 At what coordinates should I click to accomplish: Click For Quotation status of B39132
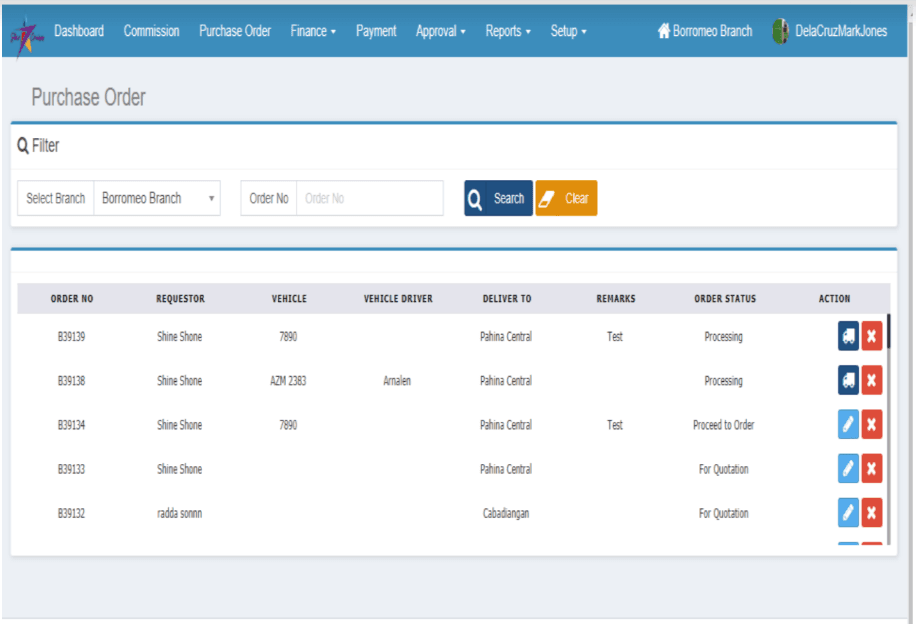click(724, 514)
